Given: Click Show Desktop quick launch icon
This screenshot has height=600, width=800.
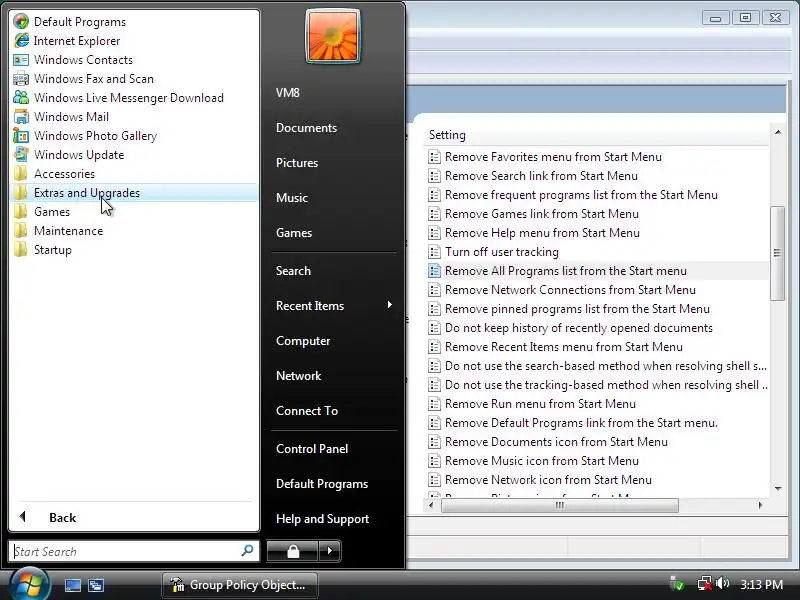Looking at the screenshot, I should coord(72,585).
